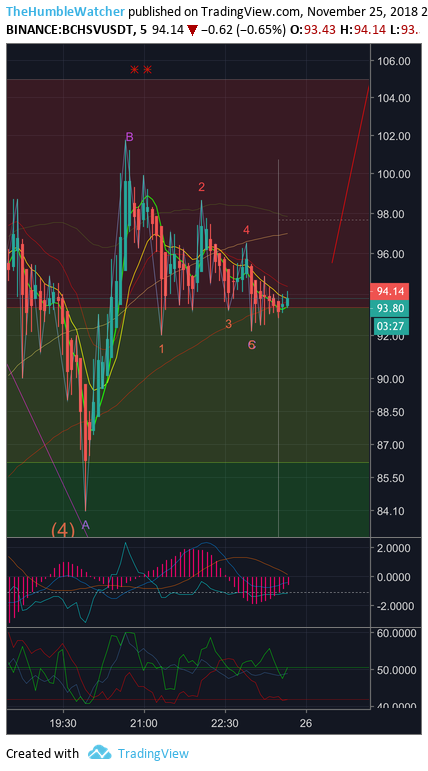The width and height of the screenshot is (428, 771).
Task: Click the H:94.14 high value
Action: 364,30
